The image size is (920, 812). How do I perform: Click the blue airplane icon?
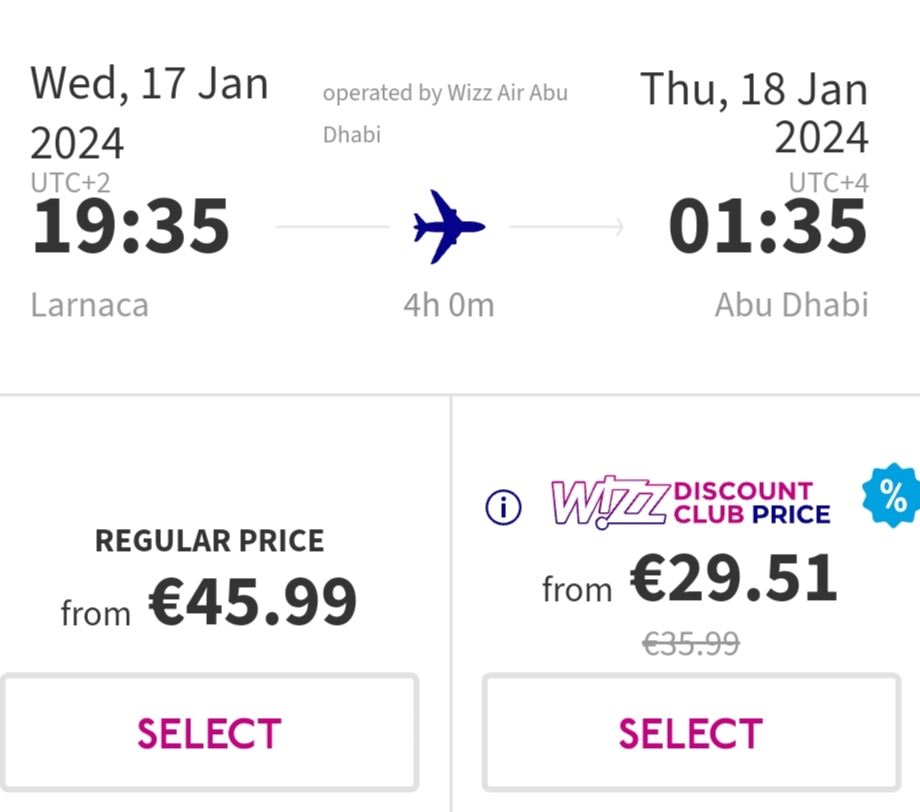449,226
